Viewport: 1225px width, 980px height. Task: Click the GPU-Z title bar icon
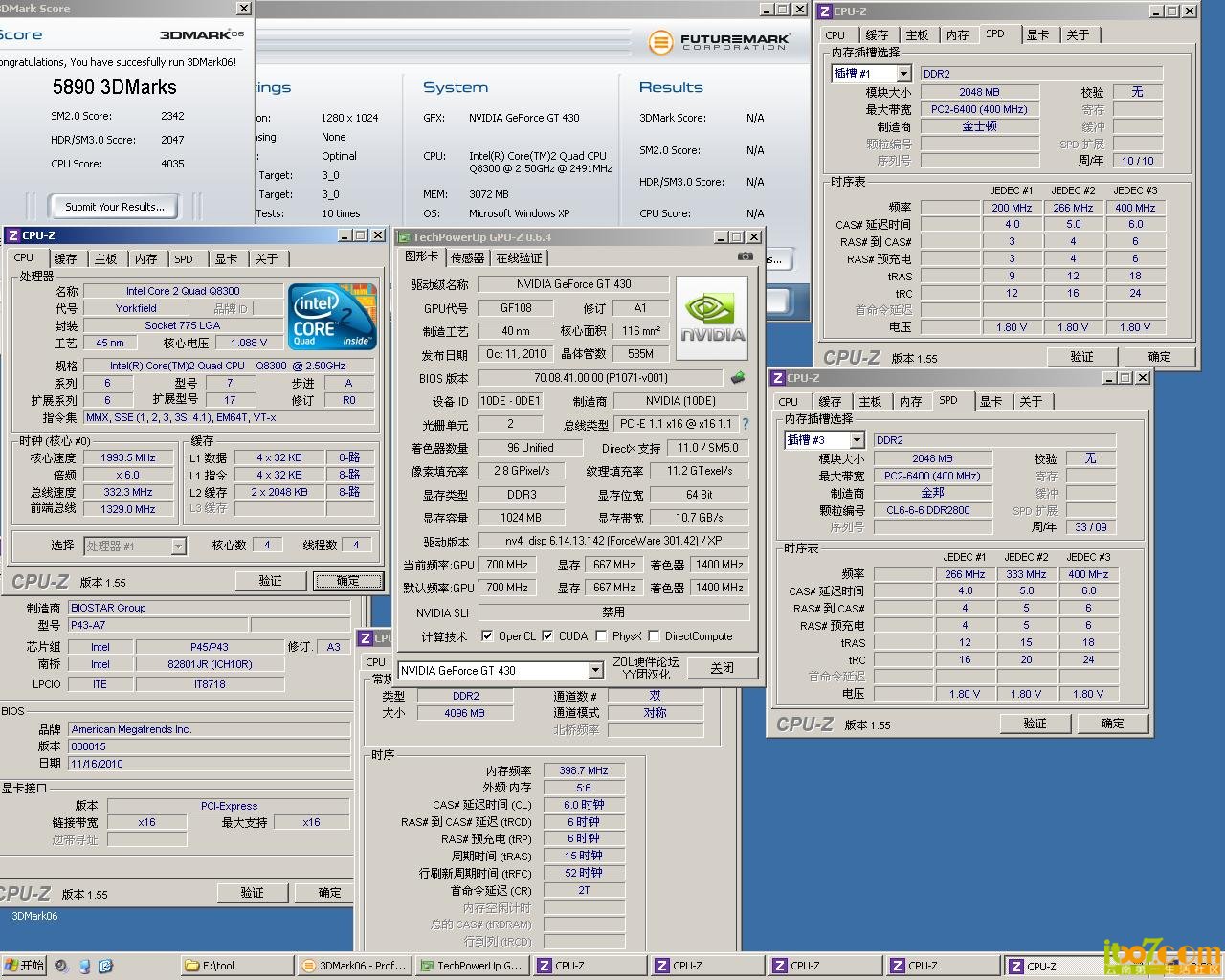(403, 237)
